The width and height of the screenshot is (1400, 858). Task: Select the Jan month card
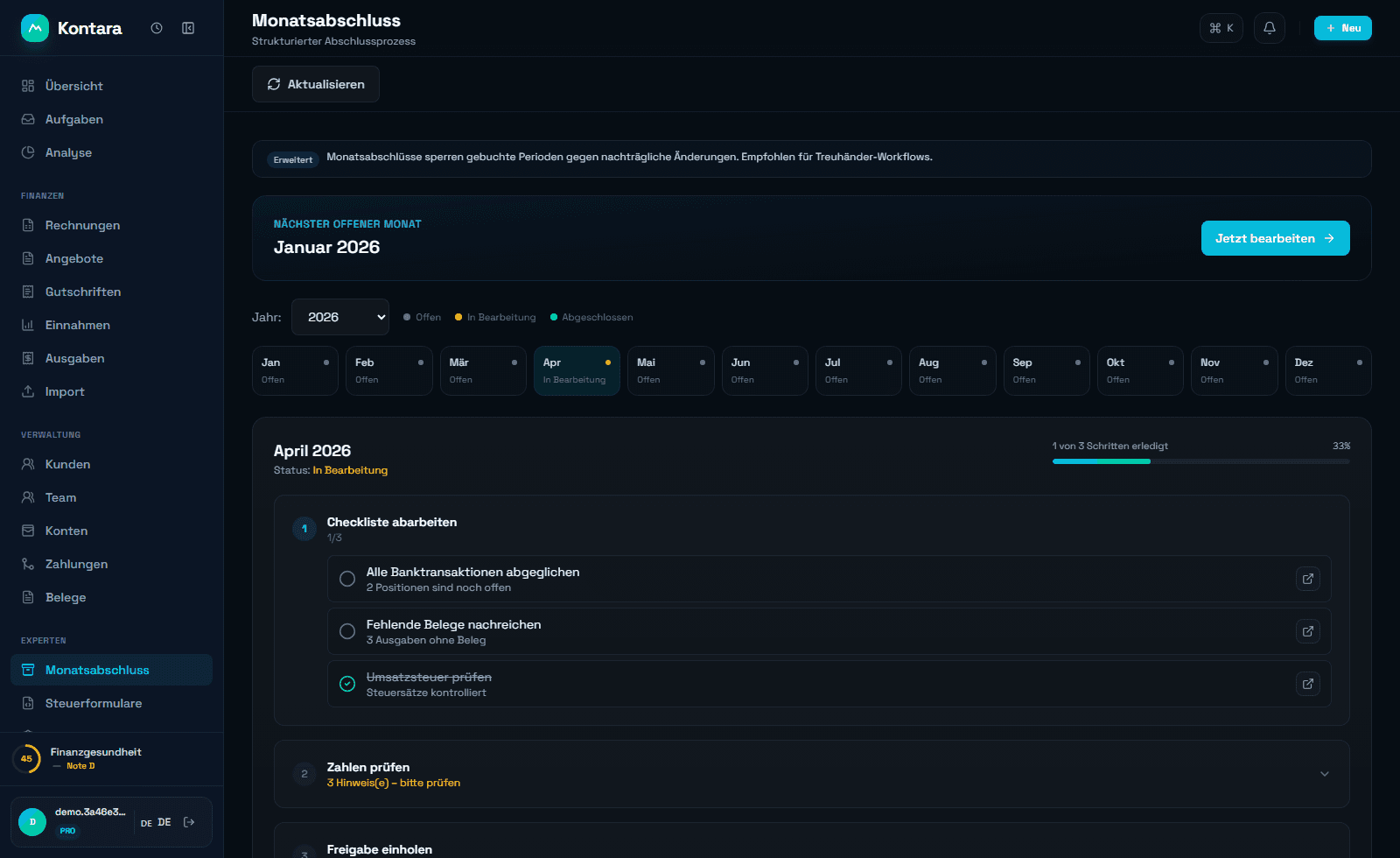[x=295, y=370]
